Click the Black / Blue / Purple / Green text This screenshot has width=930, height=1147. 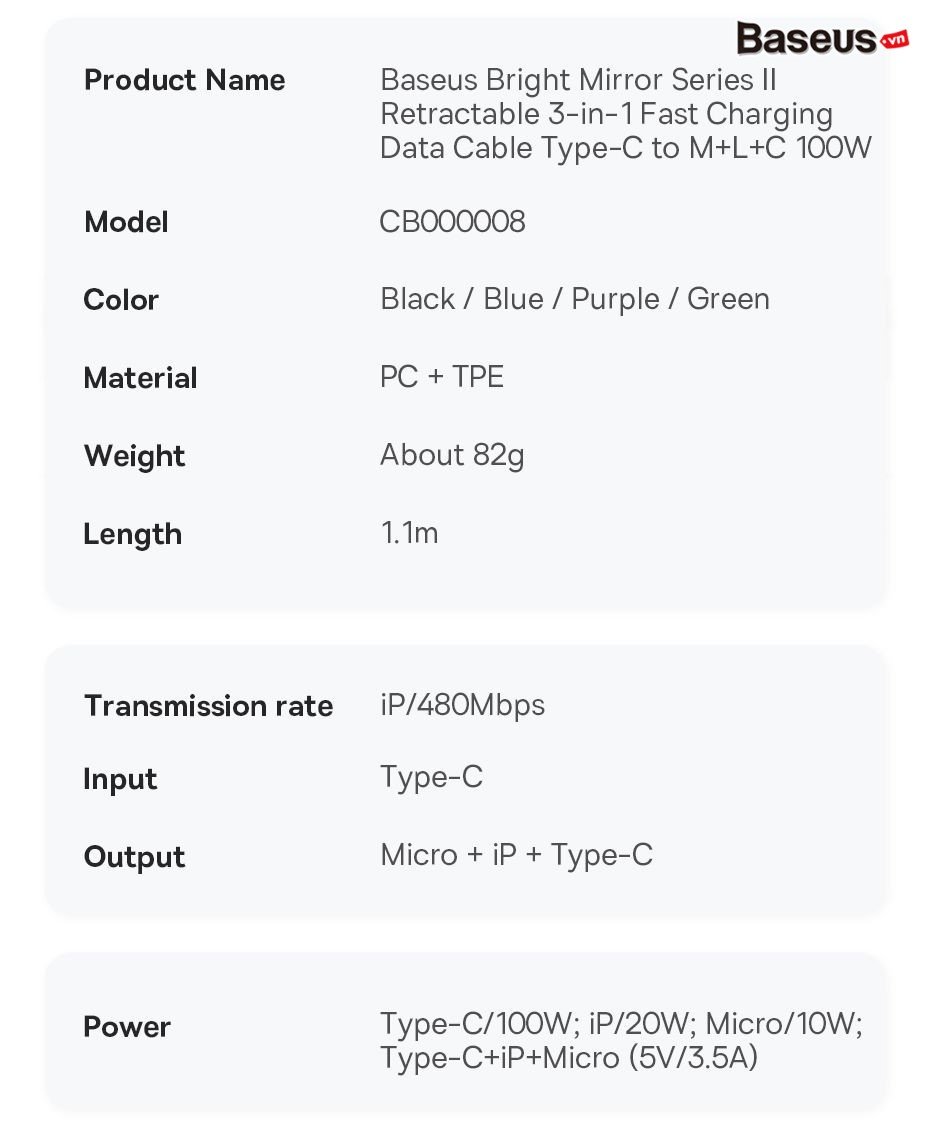[574, 300]
